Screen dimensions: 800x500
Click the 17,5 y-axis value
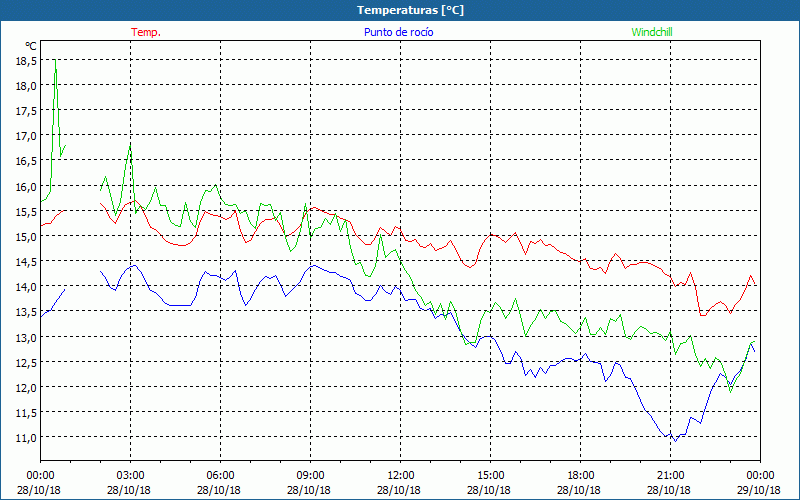pos(27,111)
